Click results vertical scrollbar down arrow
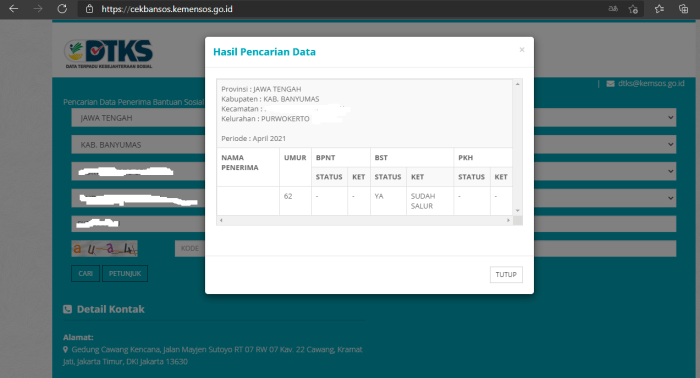Viewport: 700px width, 378px height. coord(517,211)
